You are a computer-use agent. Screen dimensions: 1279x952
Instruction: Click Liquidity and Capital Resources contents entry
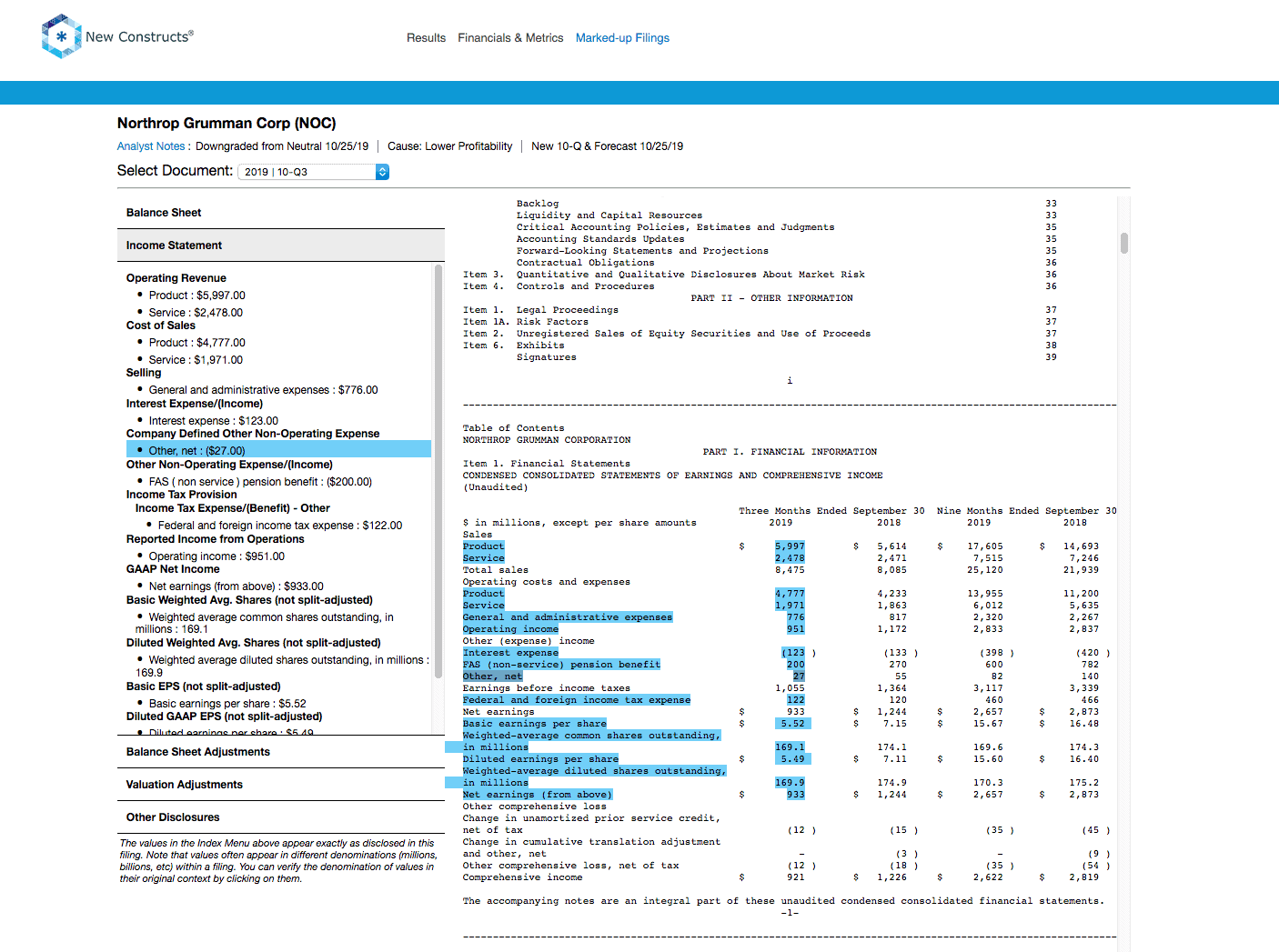click(x=609, y=215)
